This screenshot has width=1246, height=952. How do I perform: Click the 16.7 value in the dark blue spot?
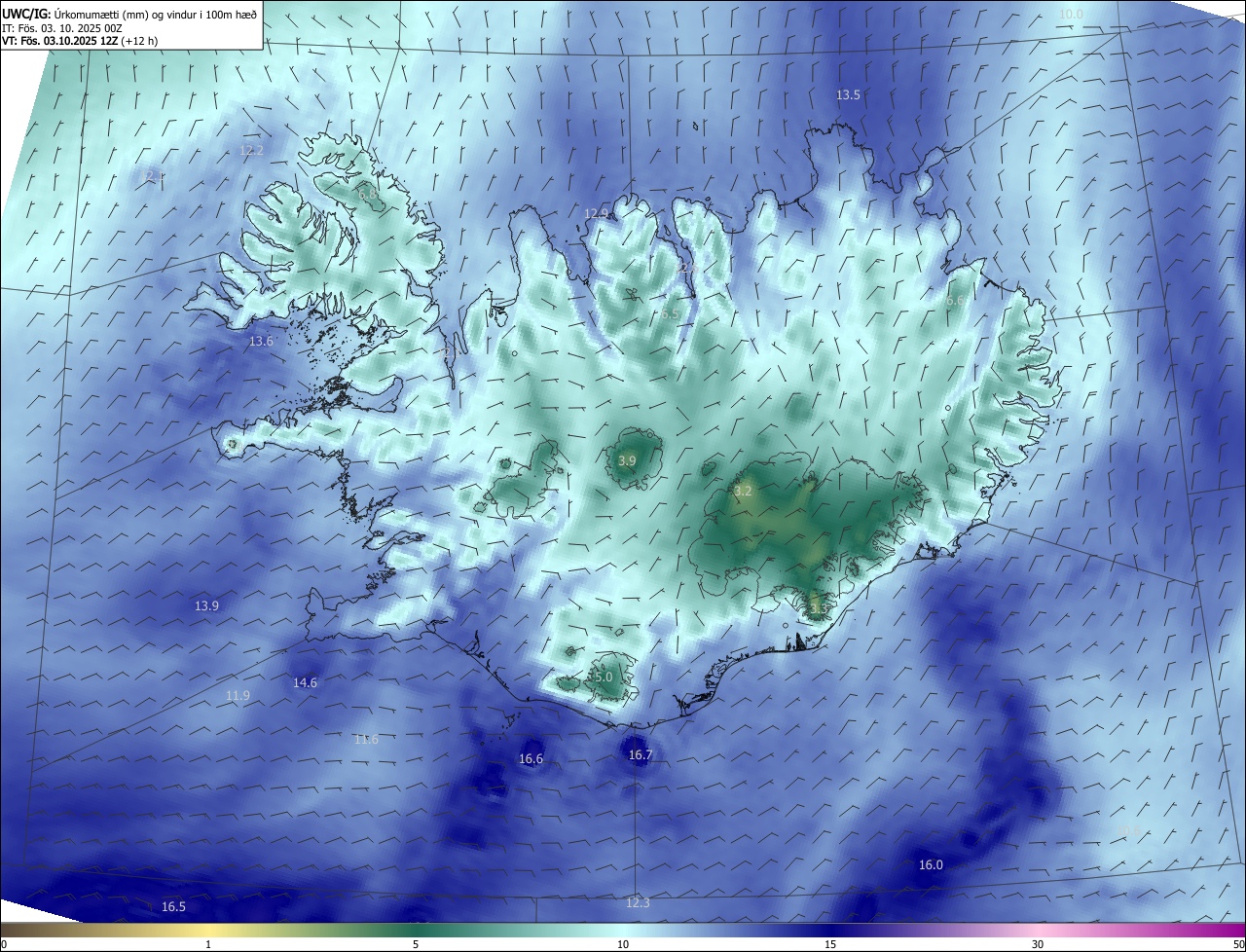640,754
